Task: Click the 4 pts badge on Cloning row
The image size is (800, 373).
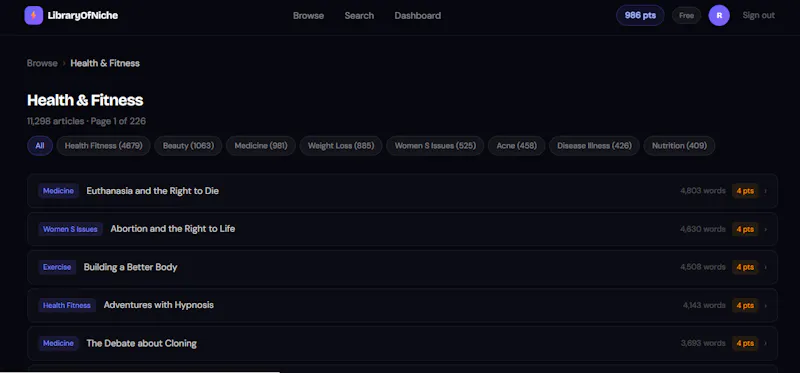Action: pyautogui.click(x=745, y=343)
